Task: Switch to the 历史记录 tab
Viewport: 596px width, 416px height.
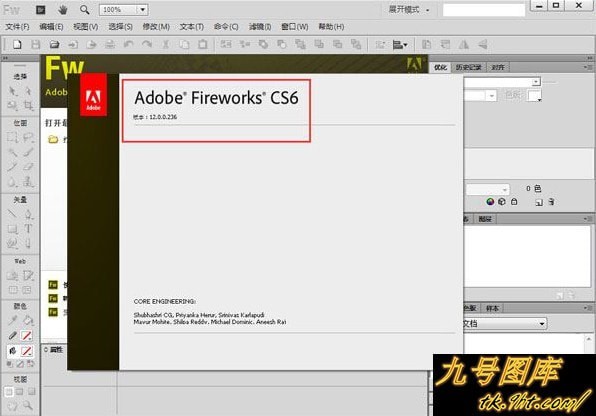Action: 468,67
